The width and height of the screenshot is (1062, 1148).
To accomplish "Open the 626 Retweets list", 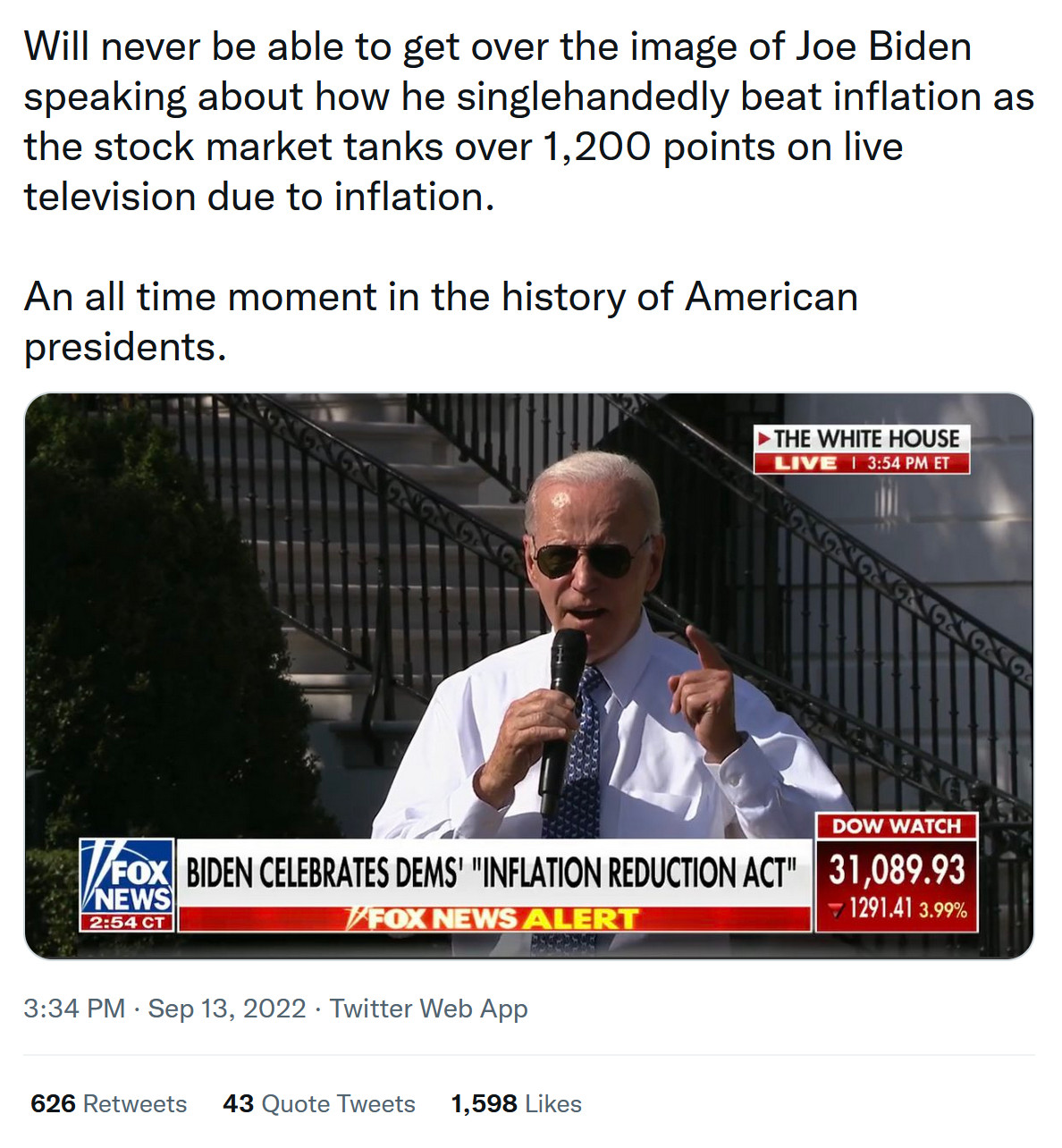I will [x=109, y=1104].
